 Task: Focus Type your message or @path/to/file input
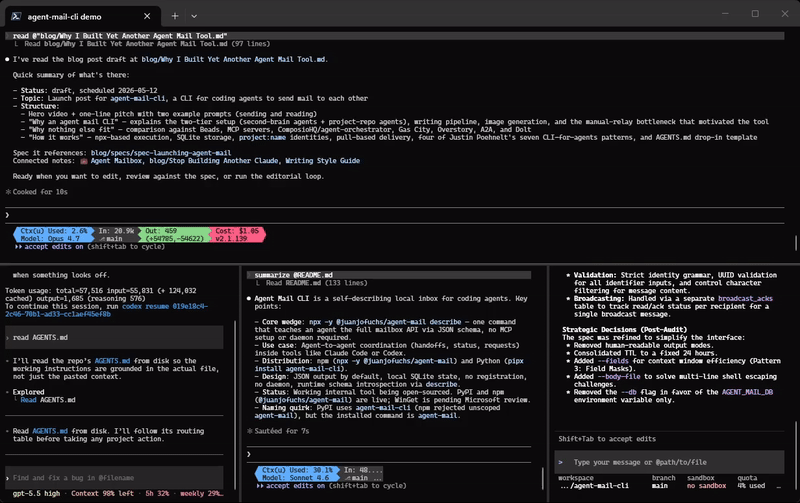pos(669,462)
